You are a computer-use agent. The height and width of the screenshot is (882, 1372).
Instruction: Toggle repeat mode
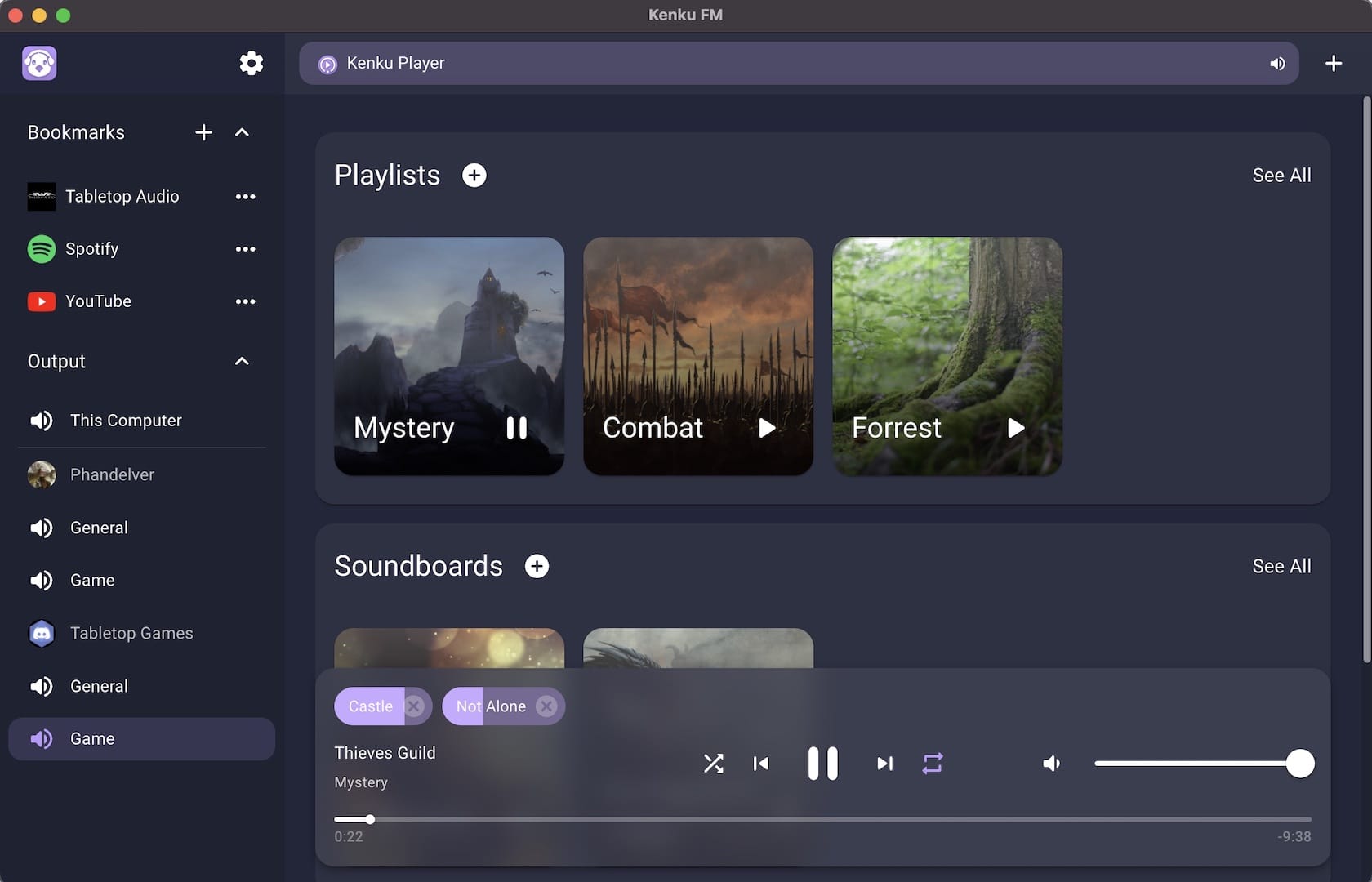[933, 764]
